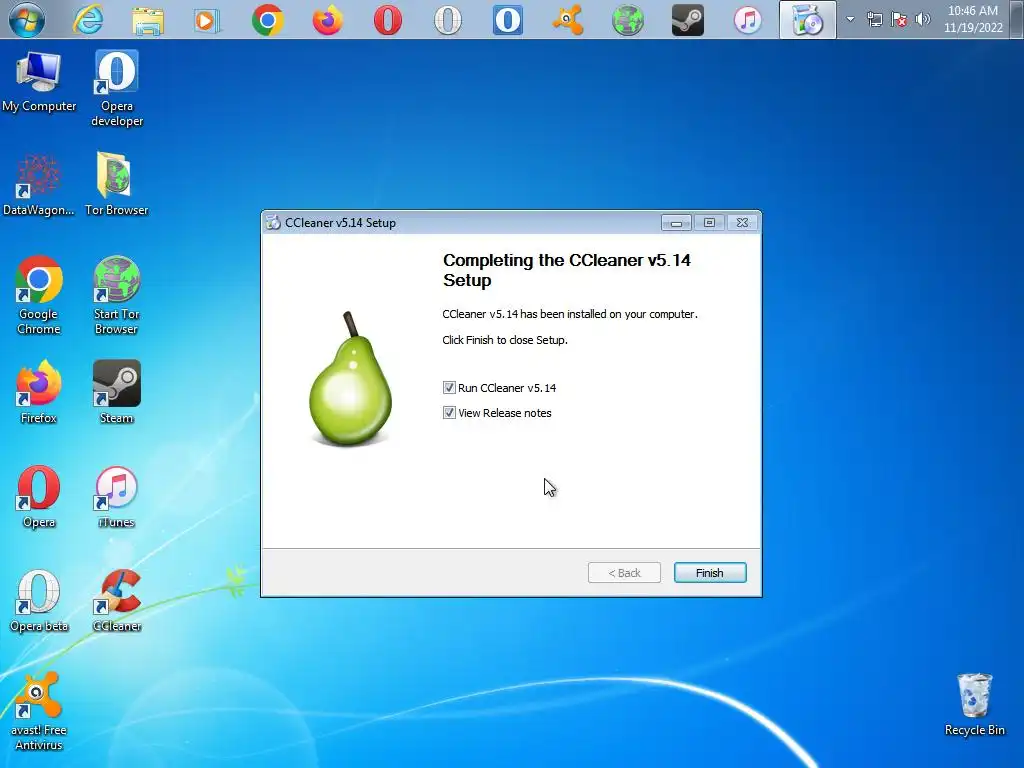1024x768 pixels.
Task: Open red Opera taskbar icon
Action: tap(388, 20)
